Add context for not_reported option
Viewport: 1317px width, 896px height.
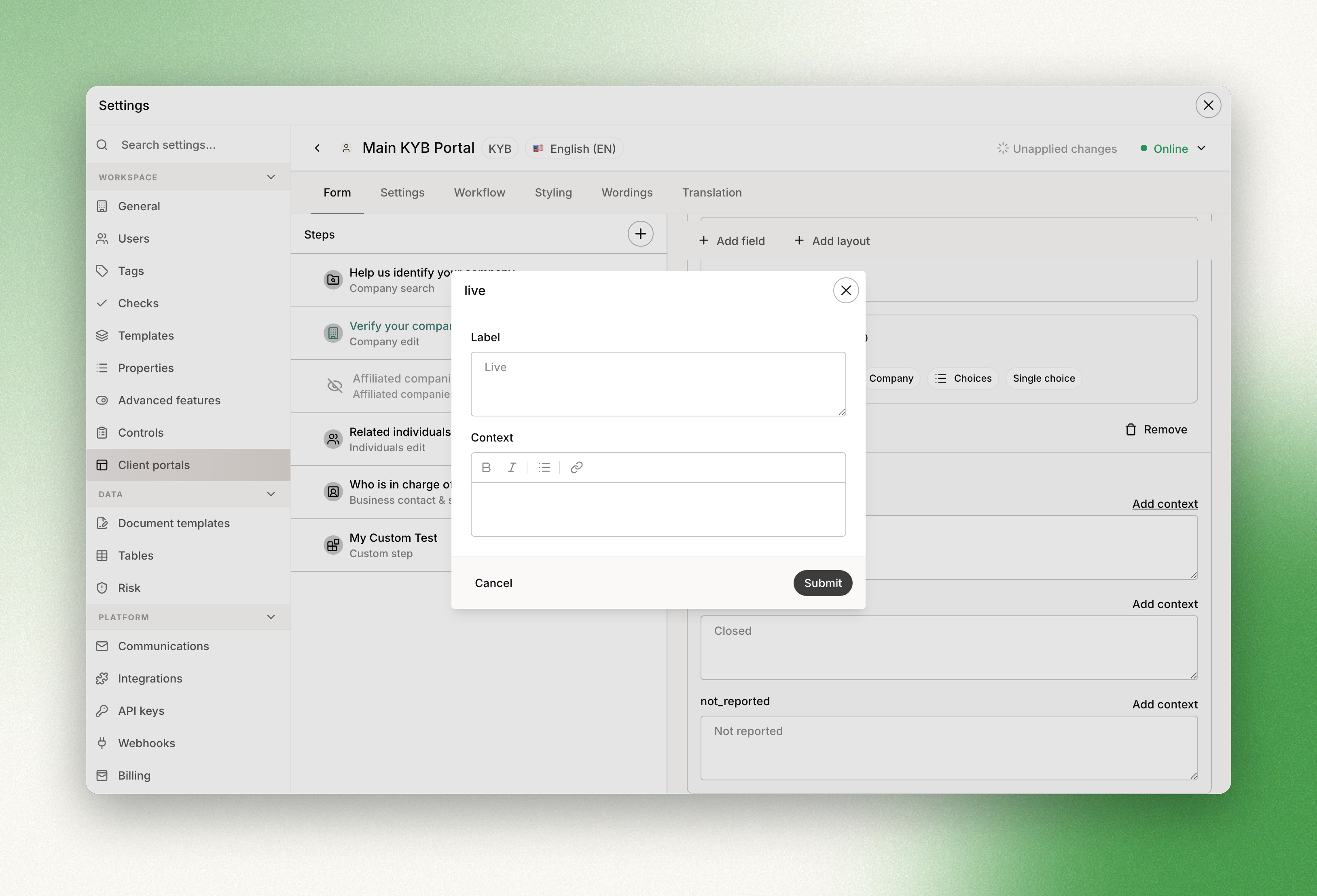click(1165, 705)
